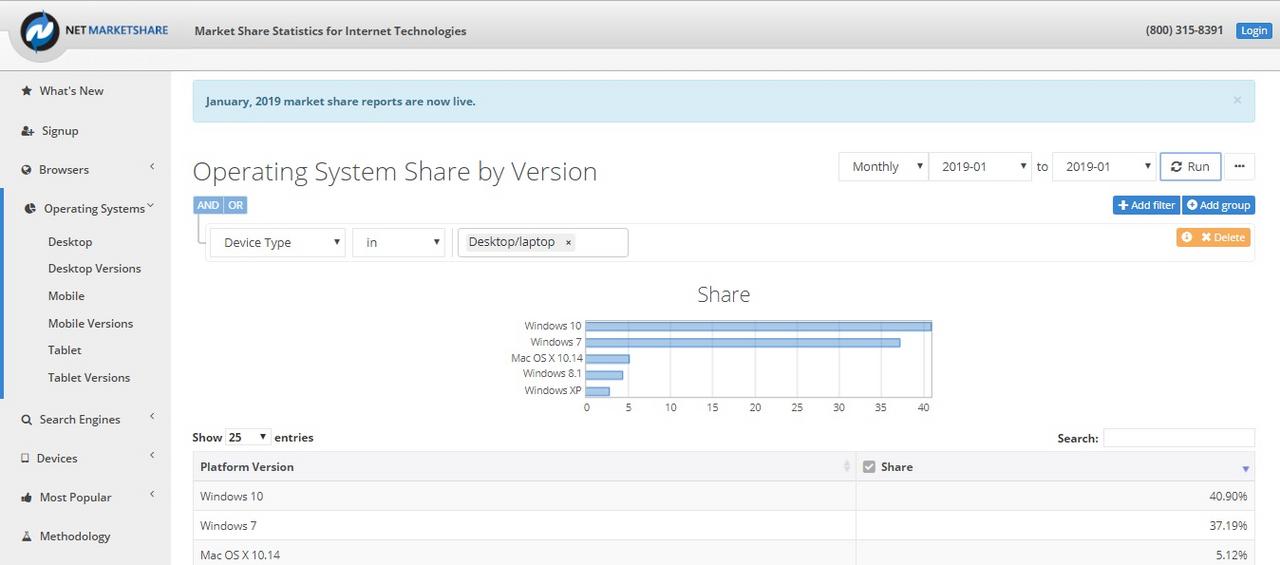Screen dimensions: 1280x565
Task: Open the three-dots more options button
Action: coord(1239,167)
